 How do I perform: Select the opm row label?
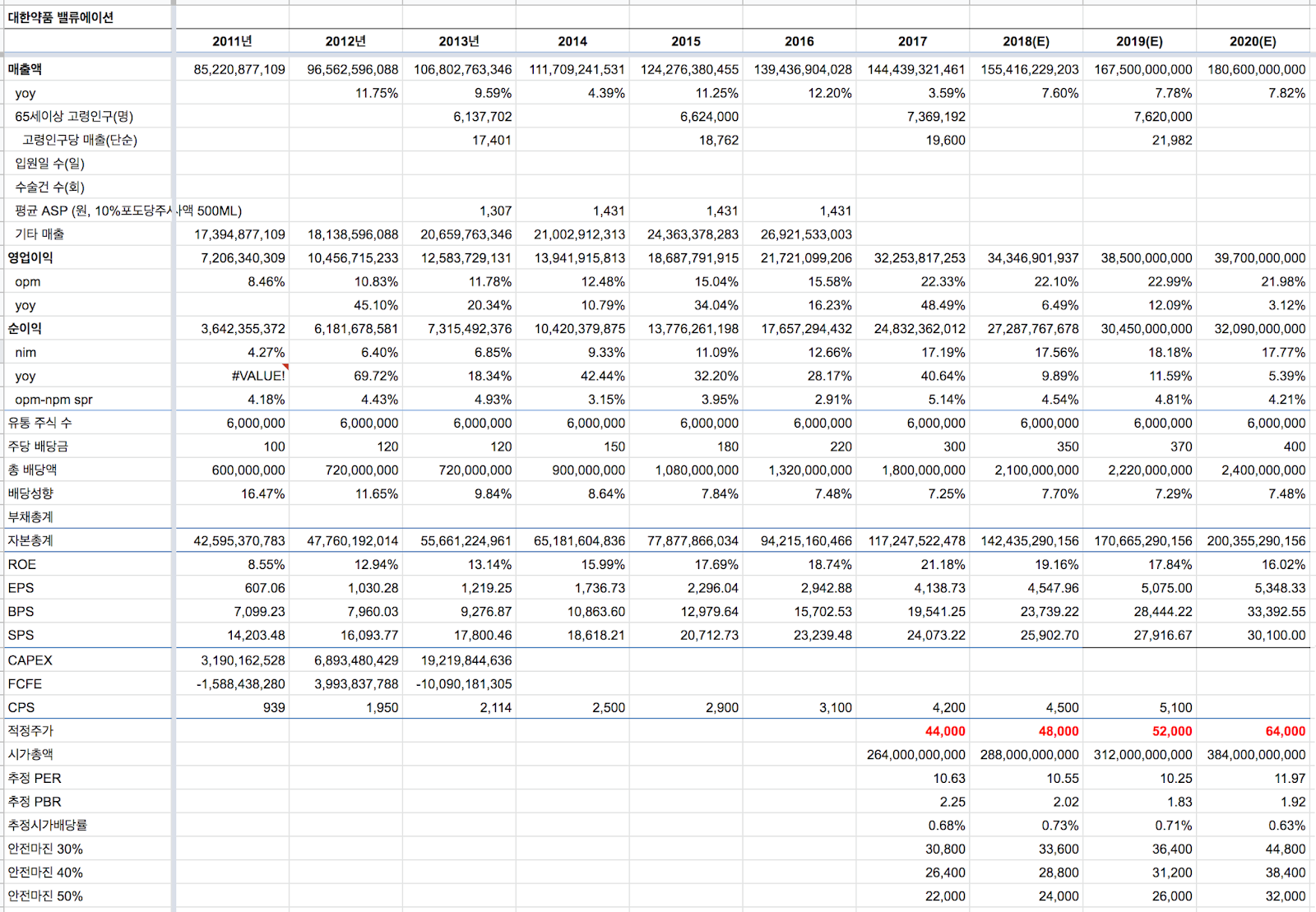(x=27, y=282)
